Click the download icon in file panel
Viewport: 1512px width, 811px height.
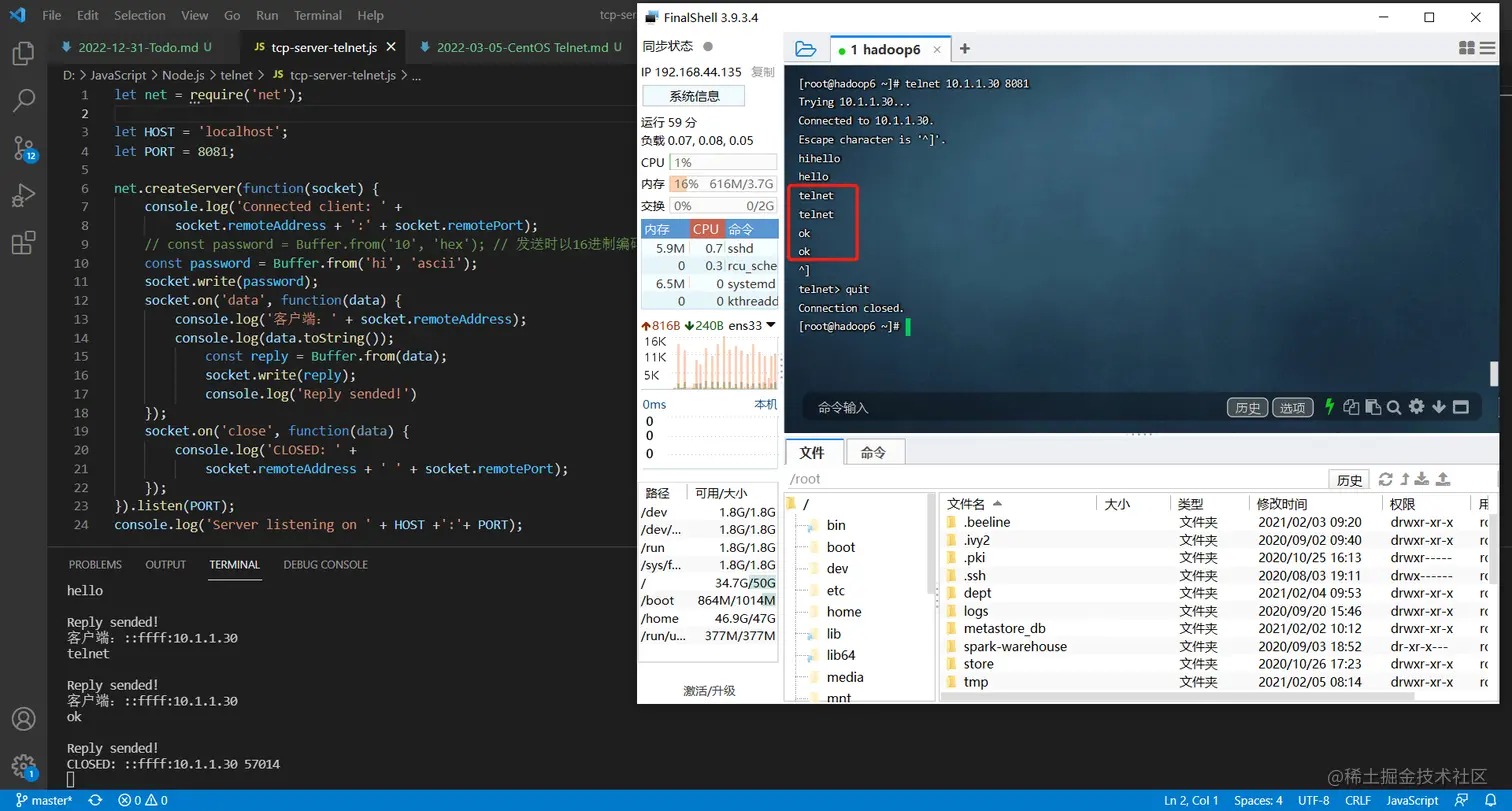[x=1424, y=480]
